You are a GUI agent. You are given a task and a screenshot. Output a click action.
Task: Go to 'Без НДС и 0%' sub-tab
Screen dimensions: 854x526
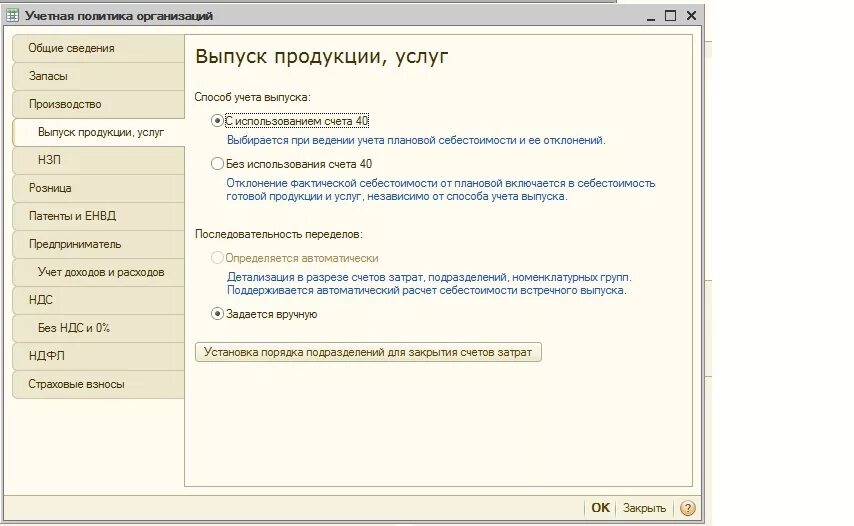pos(99,328)
